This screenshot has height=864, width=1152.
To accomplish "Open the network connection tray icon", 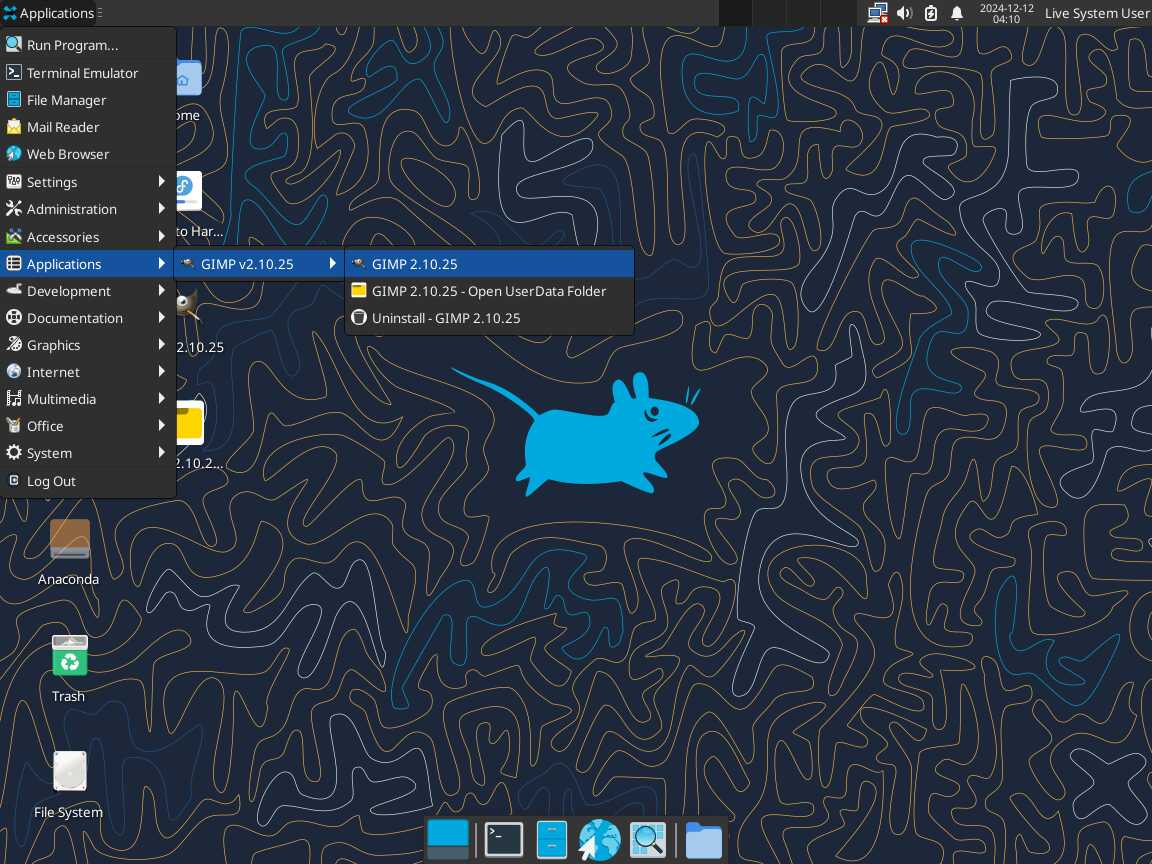I will tap(877, 13).
